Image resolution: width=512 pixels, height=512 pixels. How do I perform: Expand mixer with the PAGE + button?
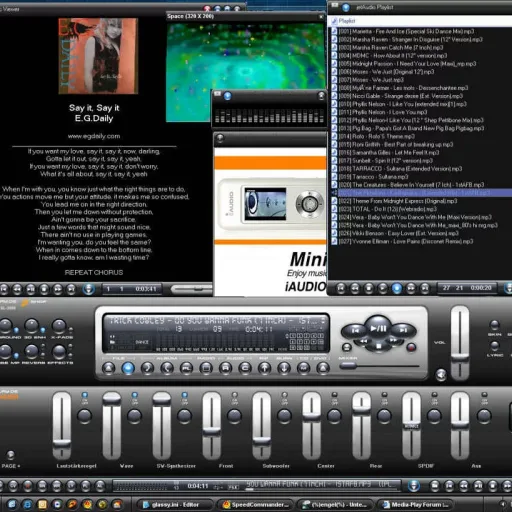pos(10,455)
